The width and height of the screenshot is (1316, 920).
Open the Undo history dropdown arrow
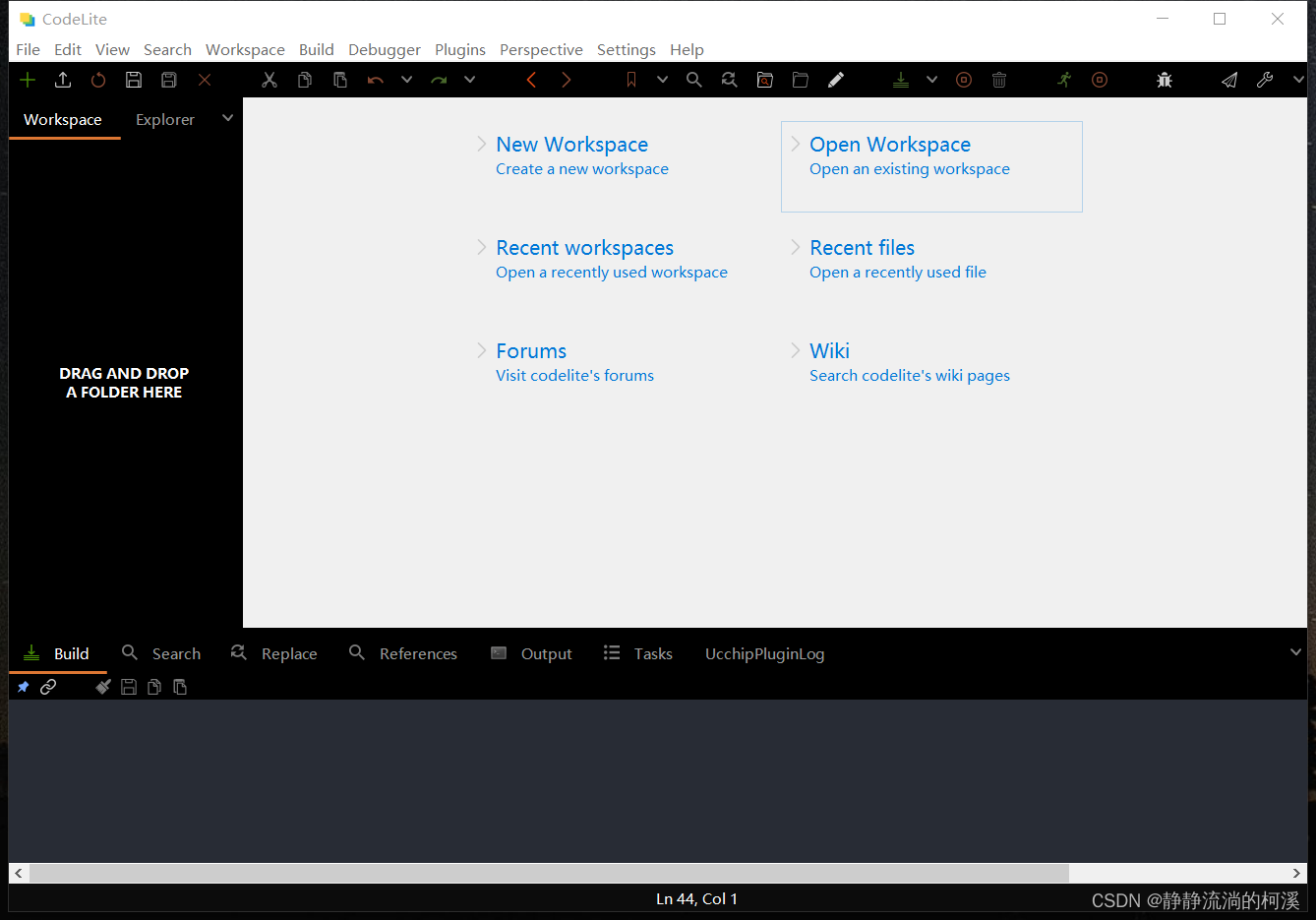[x=406, y=80]
